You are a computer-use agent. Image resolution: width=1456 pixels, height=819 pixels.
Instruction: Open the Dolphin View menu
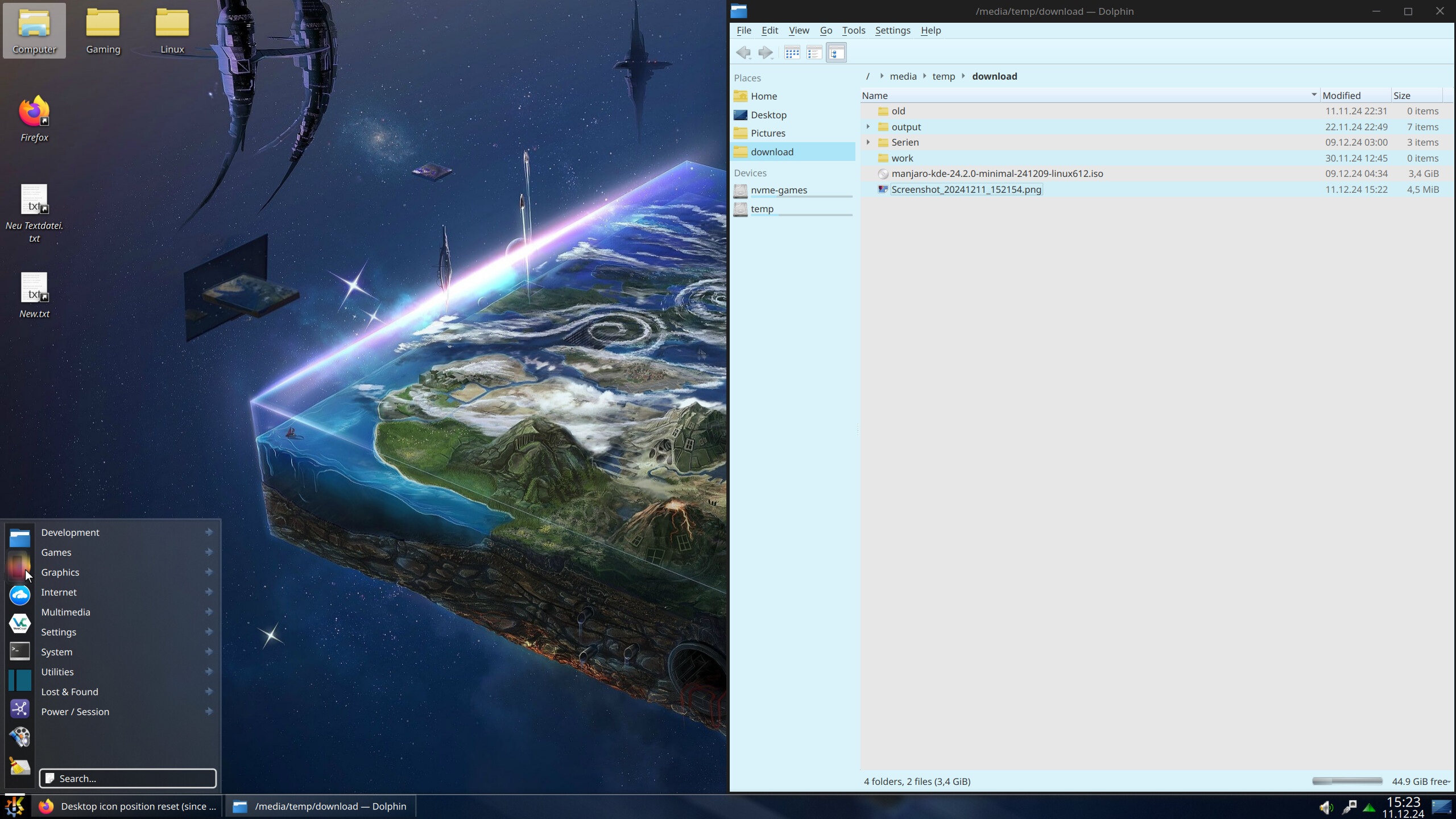point(799,30)
